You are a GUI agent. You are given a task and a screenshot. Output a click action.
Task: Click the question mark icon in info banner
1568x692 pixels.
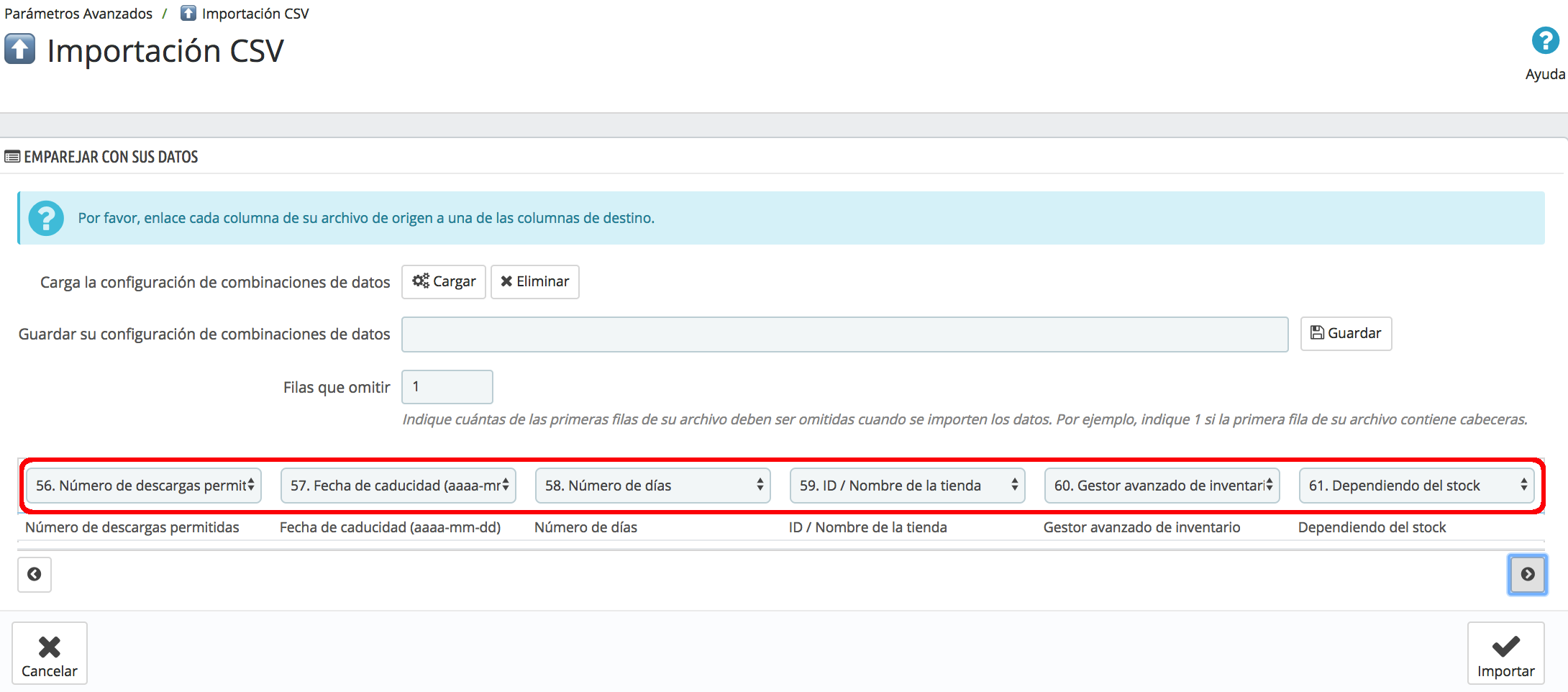click(47, 218)
